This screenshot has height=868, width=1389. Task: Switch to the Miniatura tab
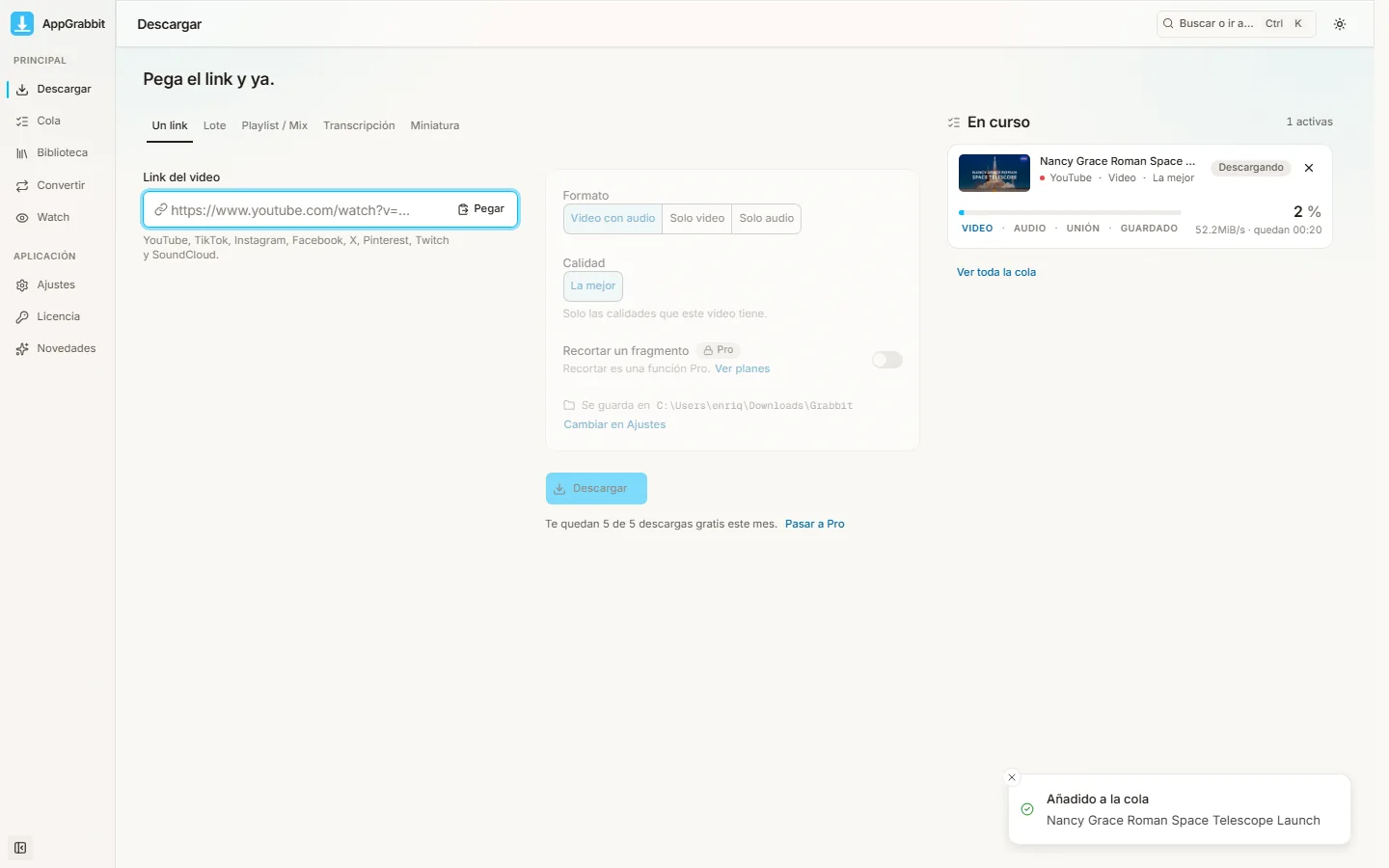pyautogui.click(x=435, y=126)
